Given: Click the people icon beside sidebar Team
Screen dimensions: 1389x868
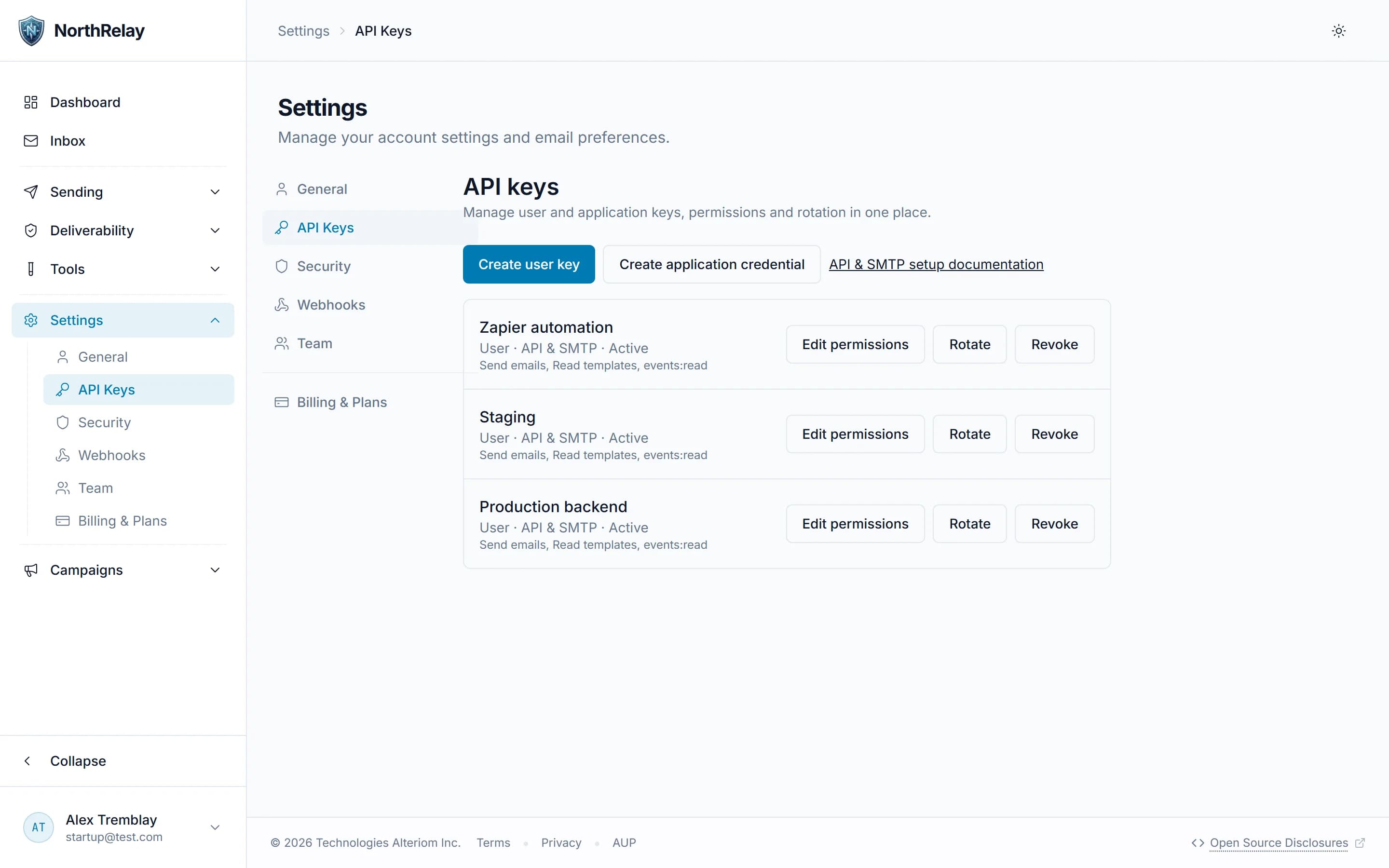Looking at the screenshot, I should coord(63,488).
